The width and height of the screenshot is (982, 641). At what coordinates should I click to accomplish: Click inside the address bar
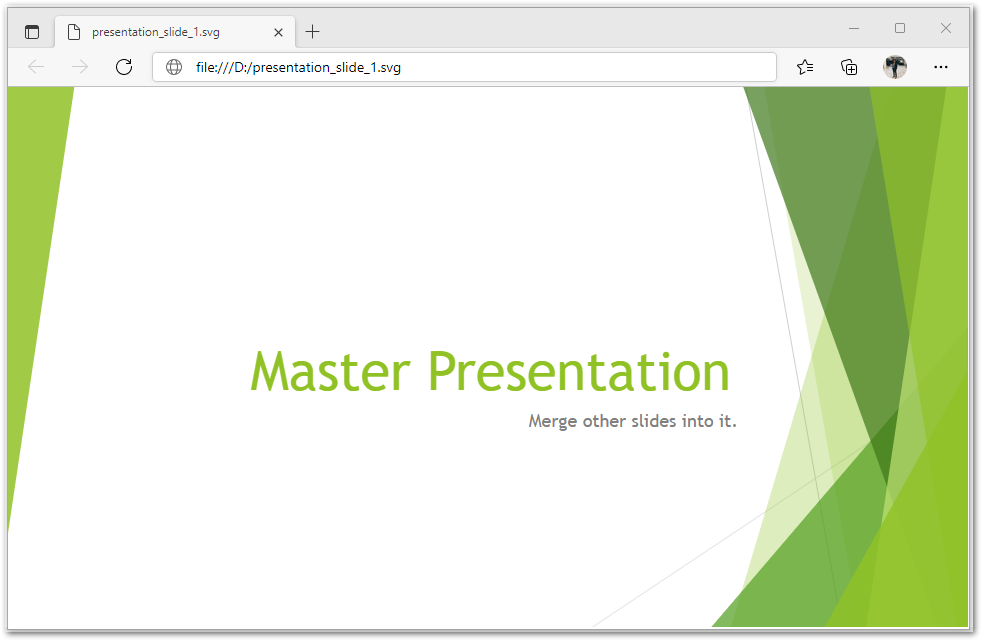point(450,67)
